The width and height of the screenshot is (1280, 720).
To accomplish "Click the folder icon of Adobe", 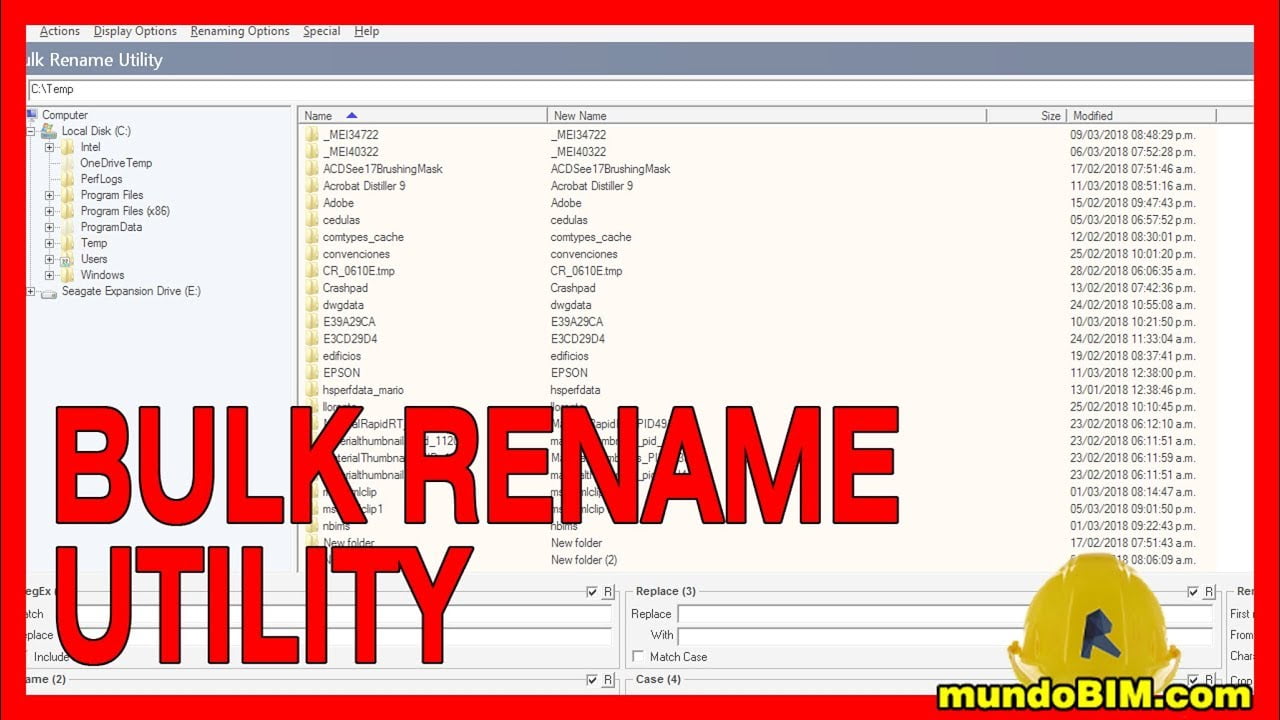I will point(312,203).
